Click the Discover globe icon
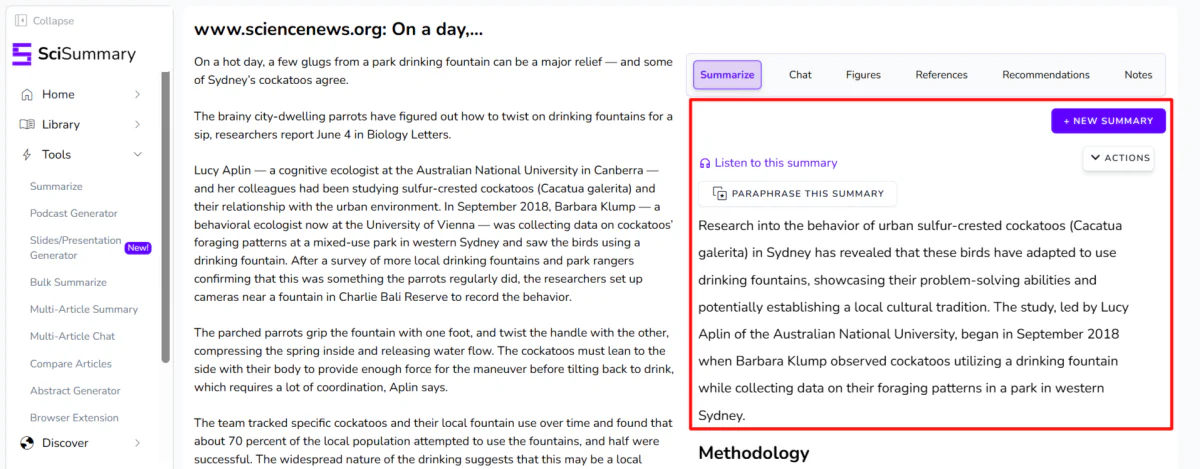Viewport: 1200px width, 469px height. click(27, 443)
